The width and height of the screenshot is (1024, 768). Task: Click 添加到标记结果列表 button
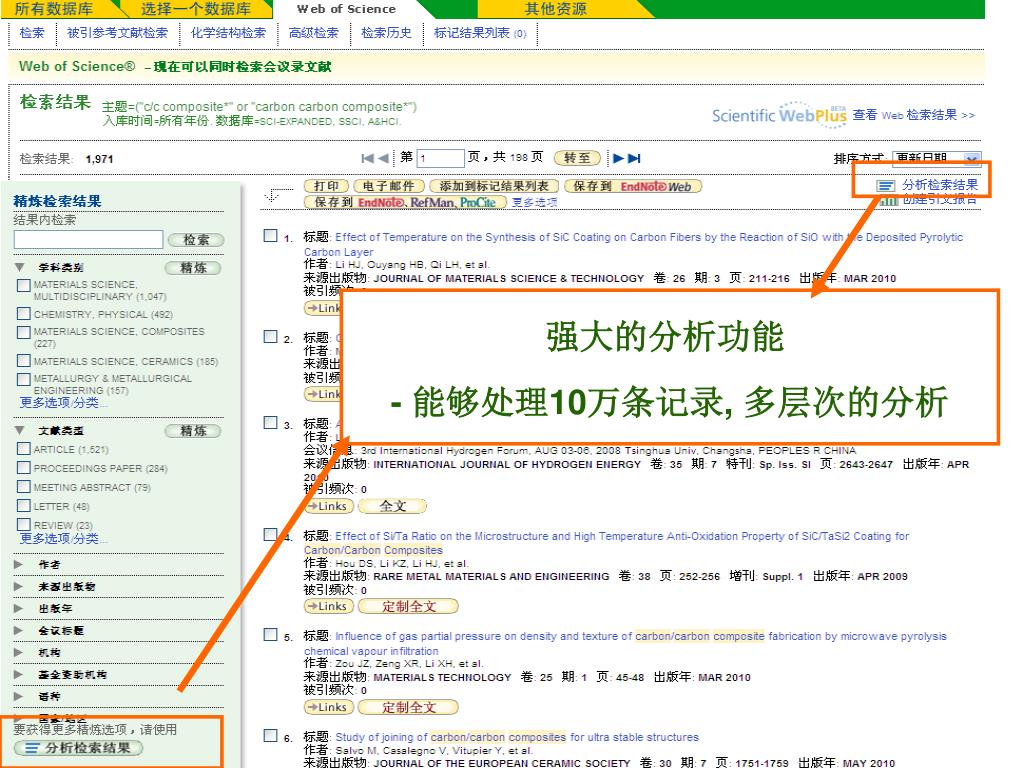pos(494,186)
